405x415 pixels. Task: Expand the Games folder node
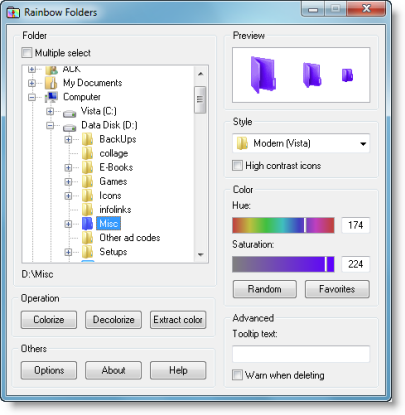68,182
